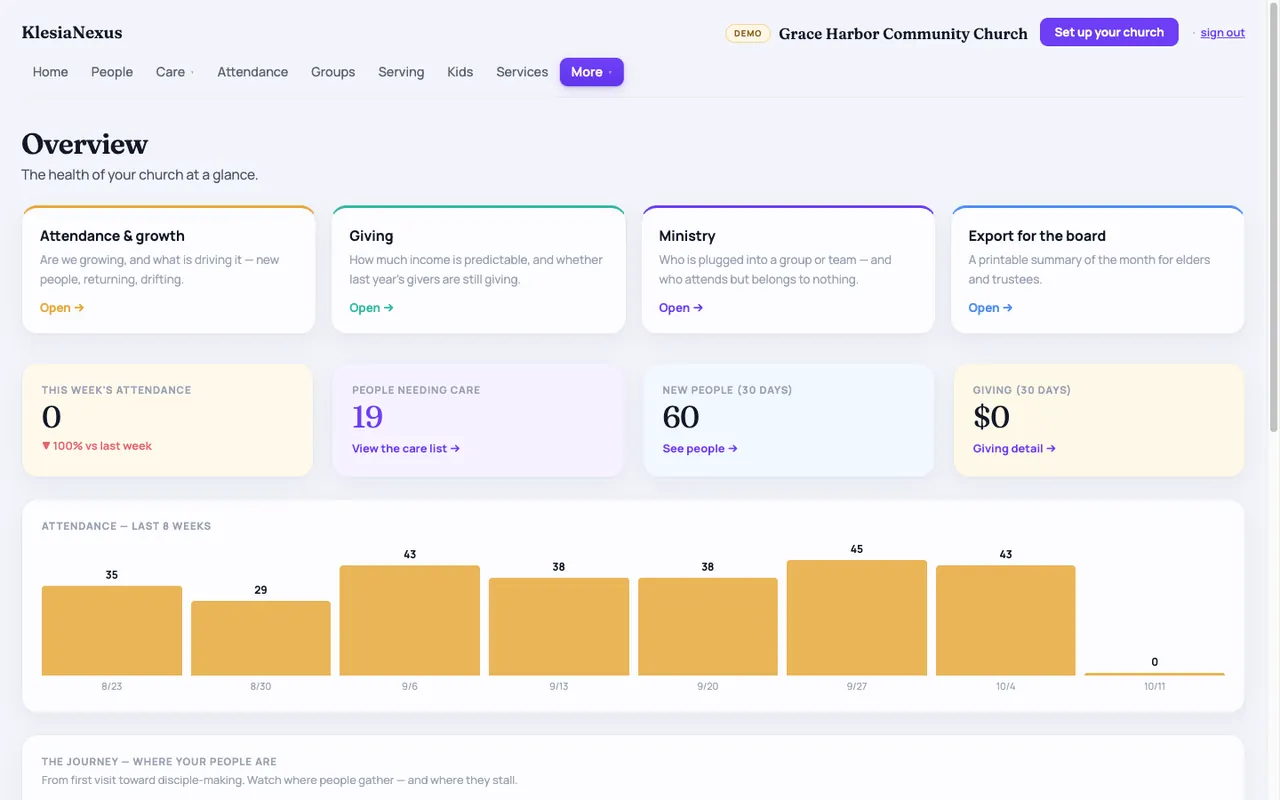
Task: Open the Giving report card
Action: pyautogui.click(x=478, y=270)
